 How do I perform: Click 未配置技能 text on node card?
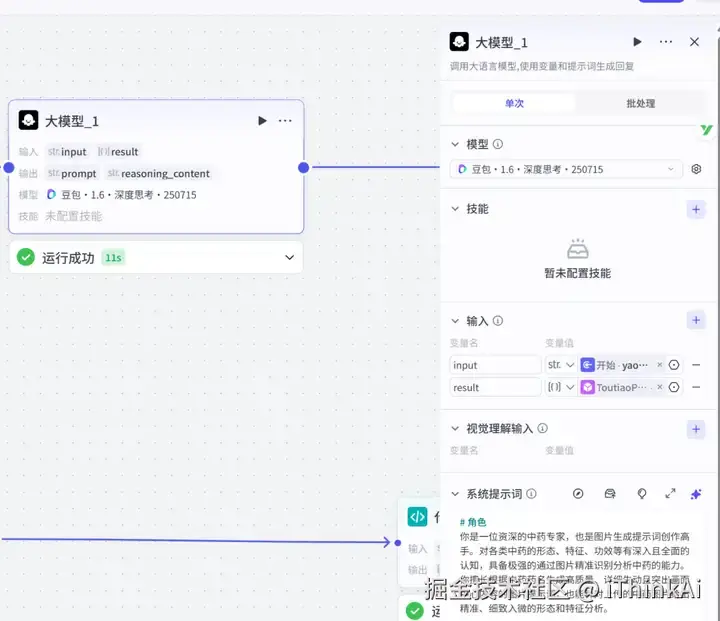73,216
